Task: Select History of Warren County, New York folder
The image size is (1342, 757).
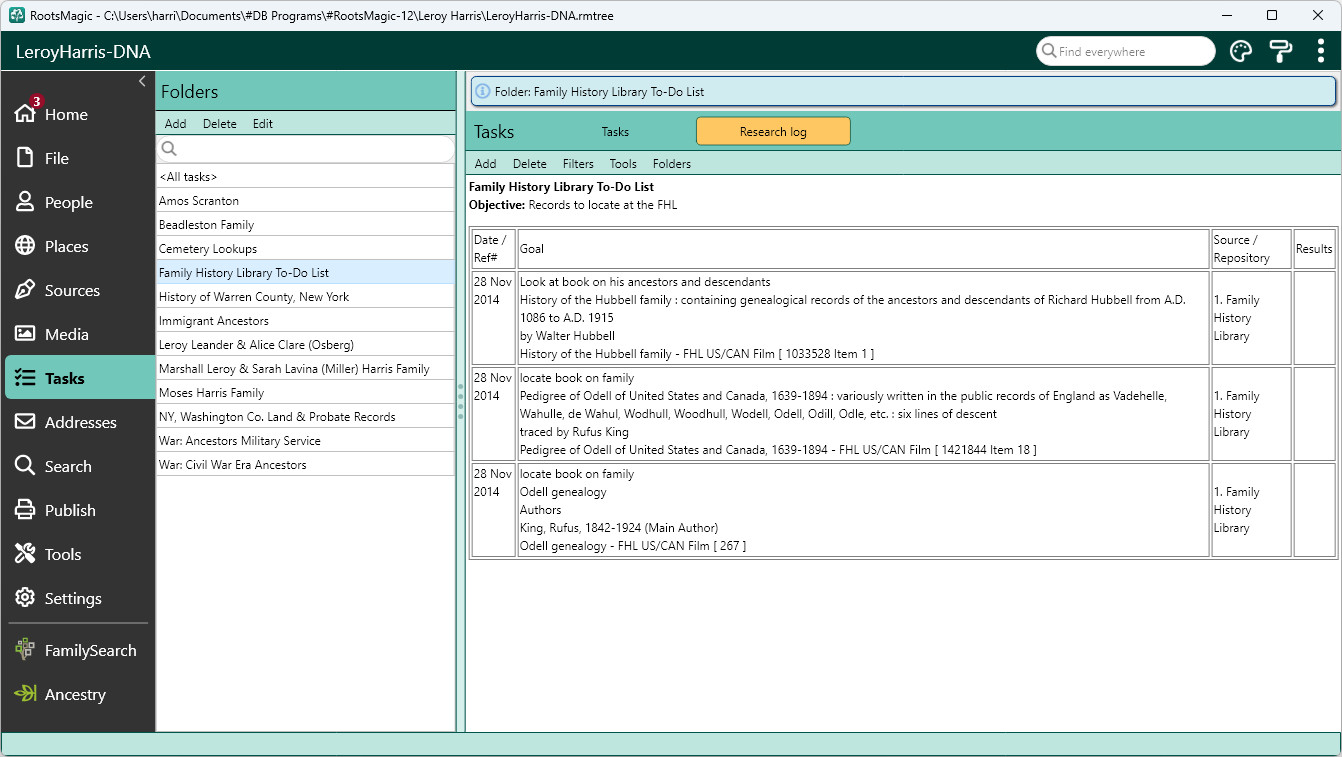Action: coord(306,297)
